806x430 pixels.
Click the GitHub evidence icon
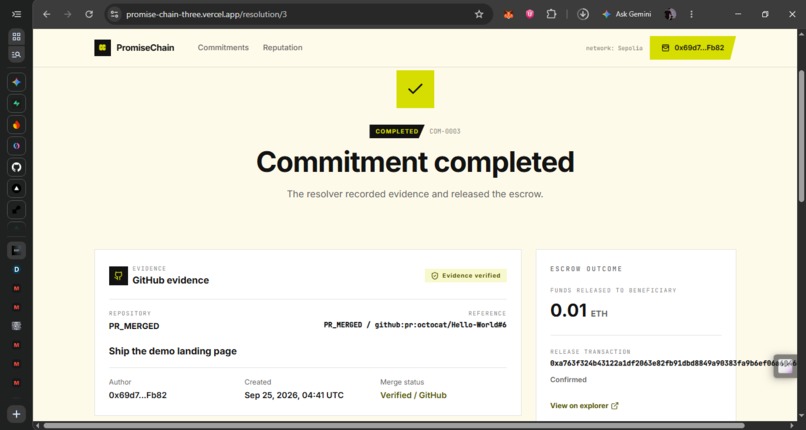(118, 275)
